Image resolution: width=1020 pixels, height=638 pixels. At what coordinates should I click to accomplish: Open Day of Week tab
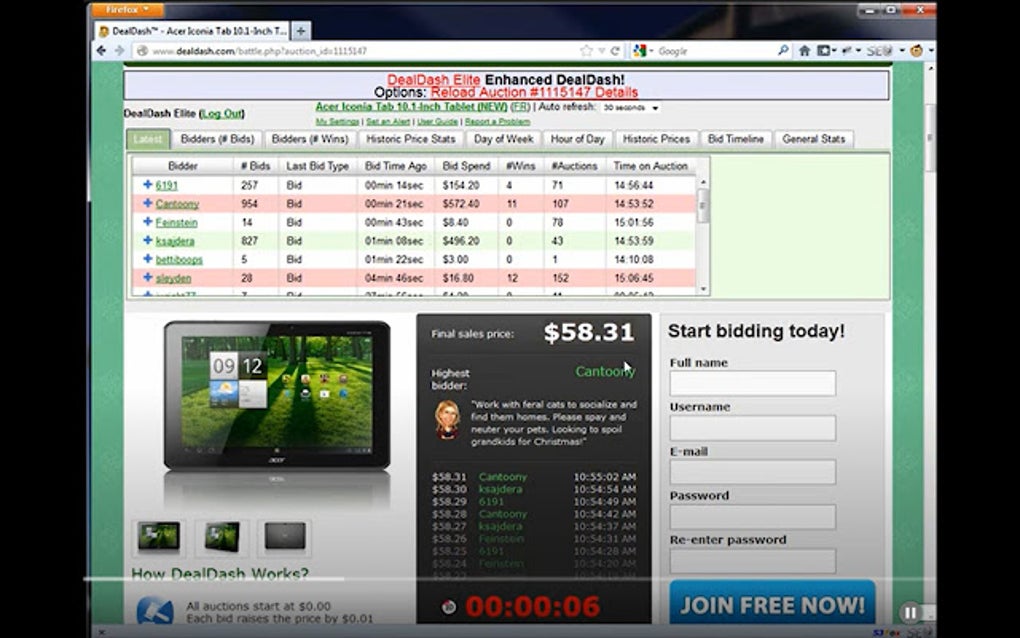[x=503, y=139]
